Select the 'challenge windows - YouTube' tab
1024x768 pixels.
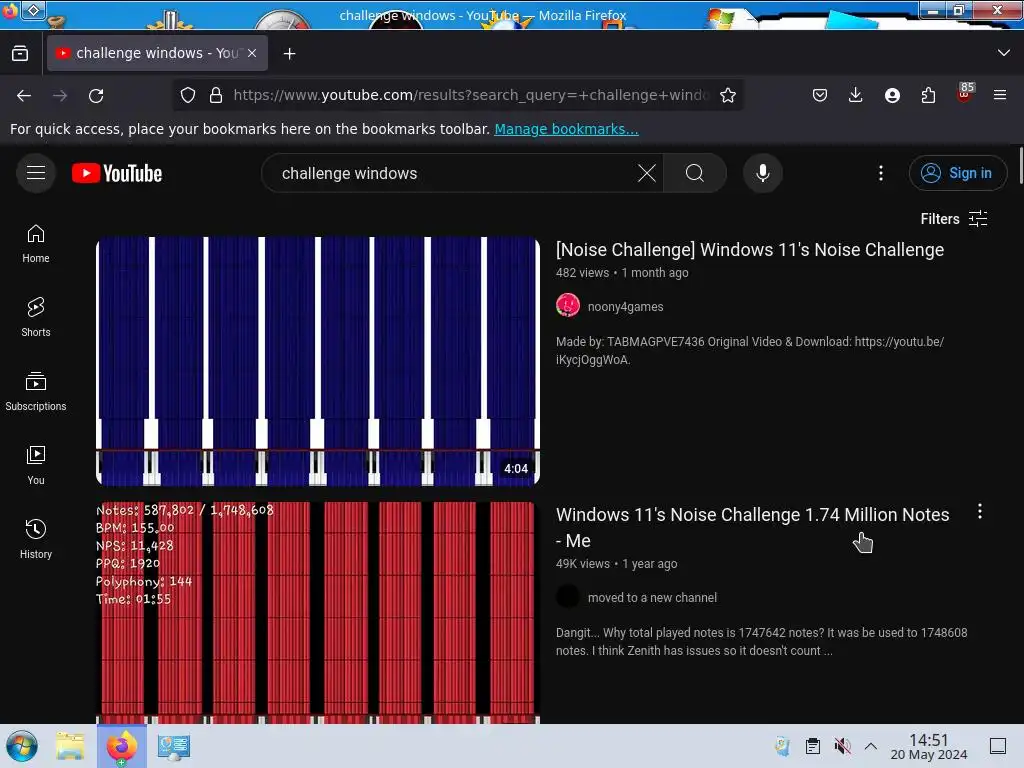click(157, 53)
